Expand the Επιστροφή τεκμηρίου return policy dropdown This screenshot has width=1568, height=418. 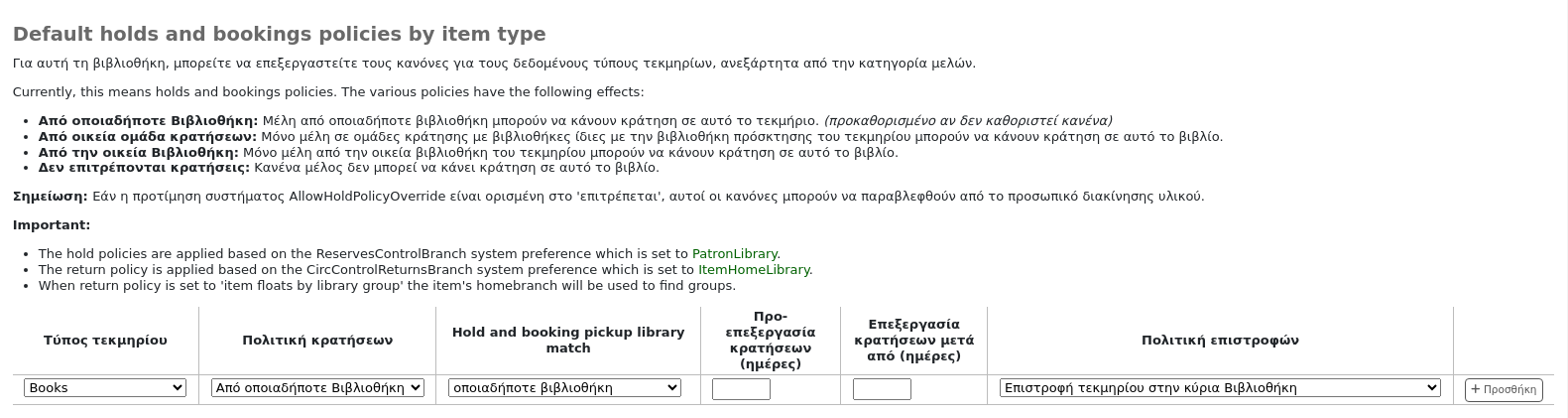(x=1219, y=388)
